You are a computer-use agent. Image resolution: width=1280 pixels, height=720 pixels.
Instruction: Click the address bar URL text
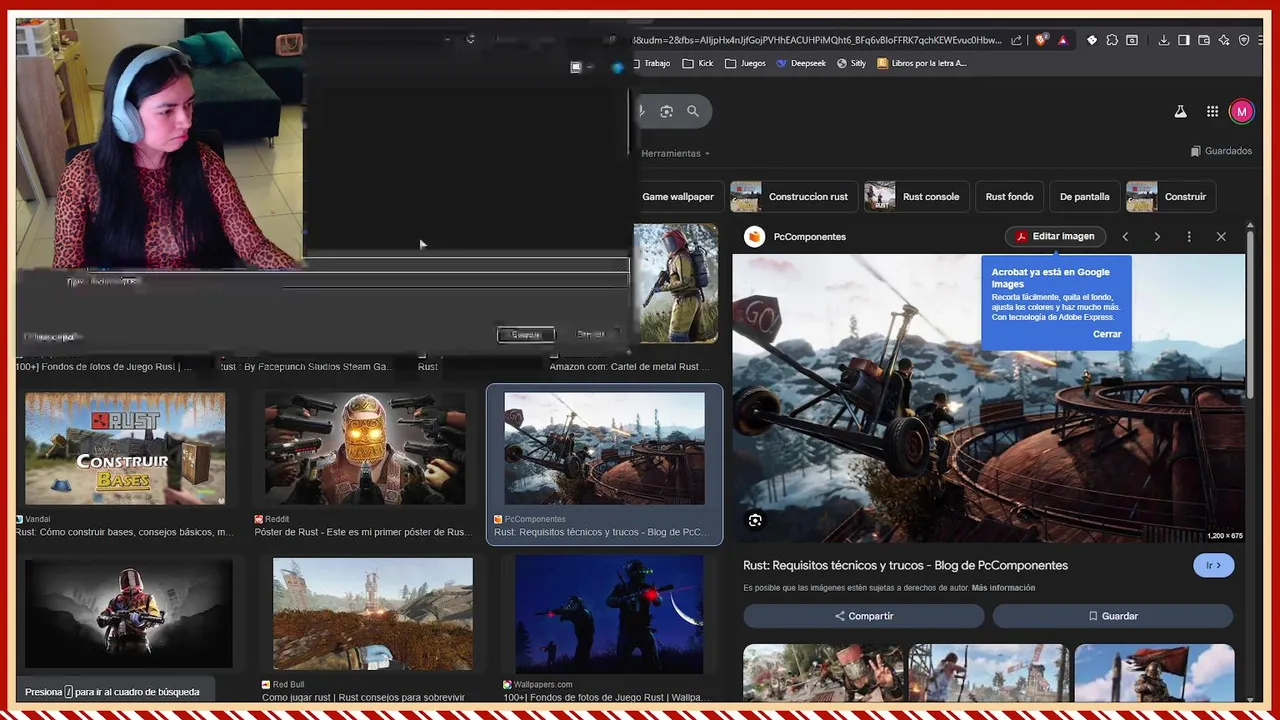click(x=817, y=40)
